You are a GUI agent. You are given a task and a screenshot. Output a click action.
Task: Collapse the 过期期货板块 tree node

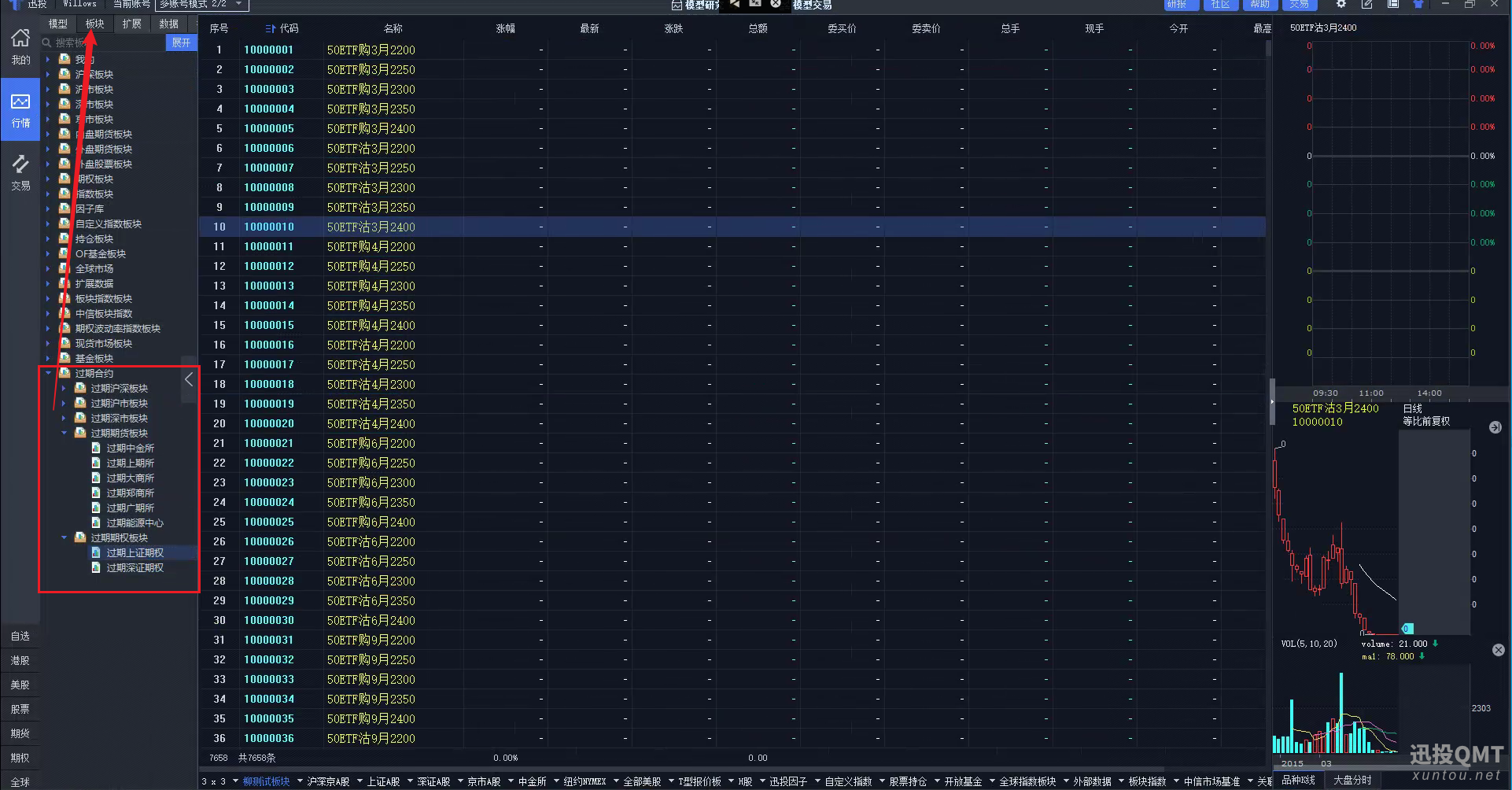click(x=64, y=433)
